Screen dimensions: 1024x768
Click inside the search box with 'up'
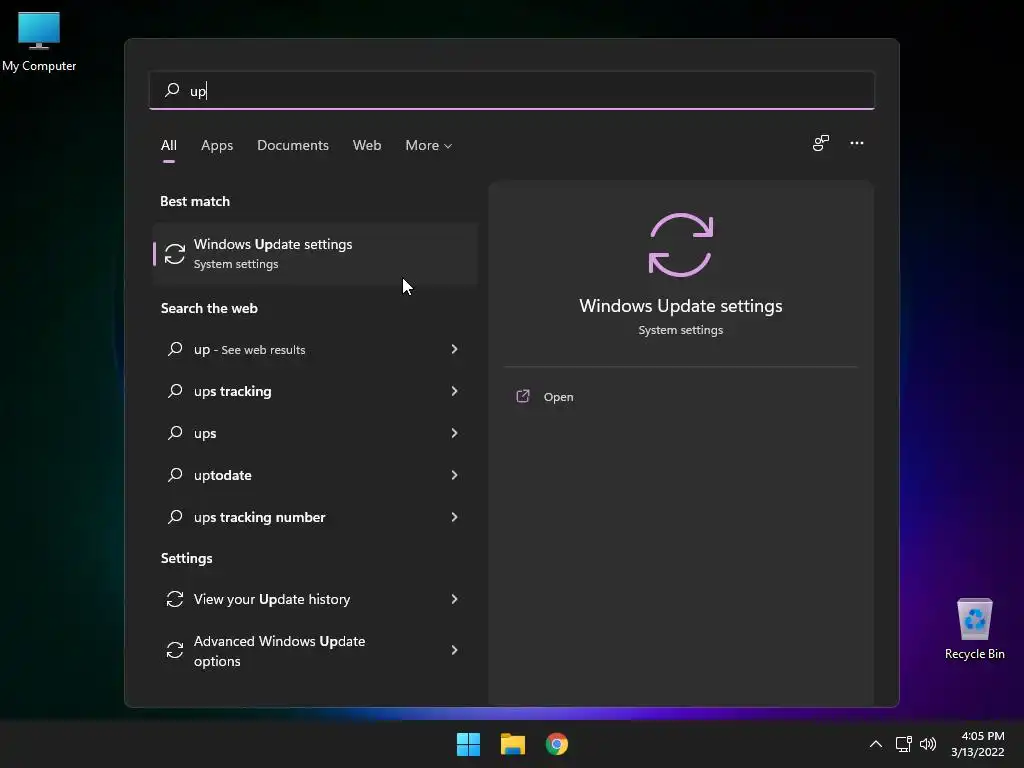pyautogui.click(x=512, y=90)
